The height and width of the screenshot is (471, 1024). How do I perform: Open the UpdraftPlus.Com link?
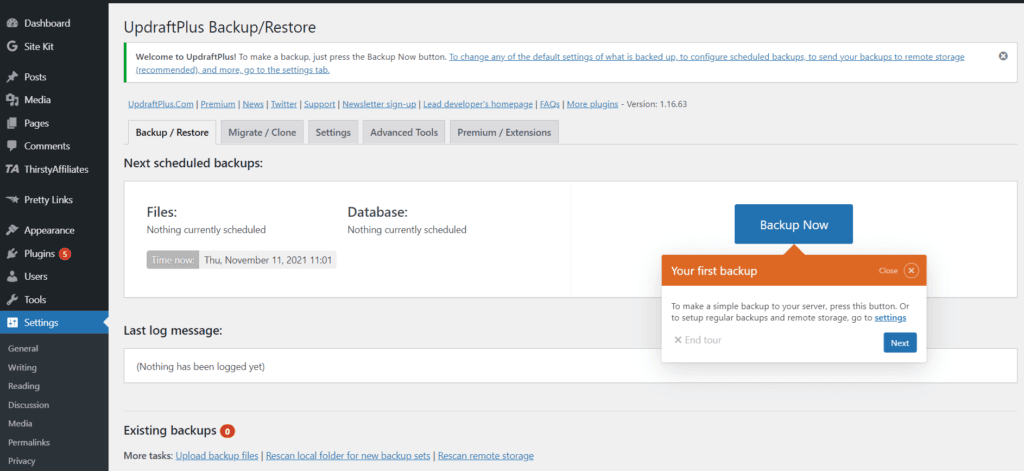162,104
